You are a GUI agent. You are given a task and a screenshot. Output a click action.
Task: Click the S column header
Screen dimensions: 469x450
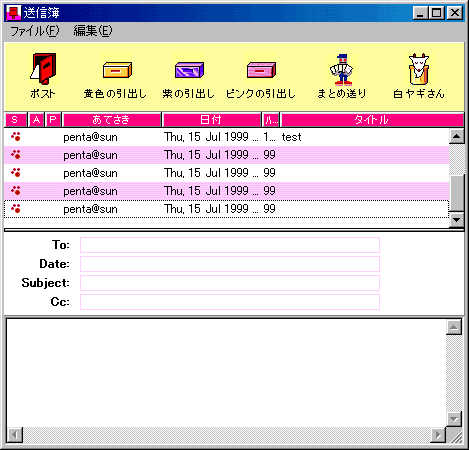[x=15, y=120]
